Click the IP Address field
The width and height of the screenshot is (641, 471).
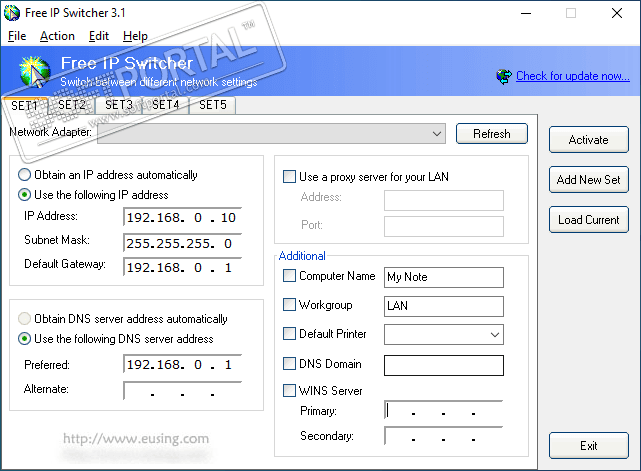(182, 217)
